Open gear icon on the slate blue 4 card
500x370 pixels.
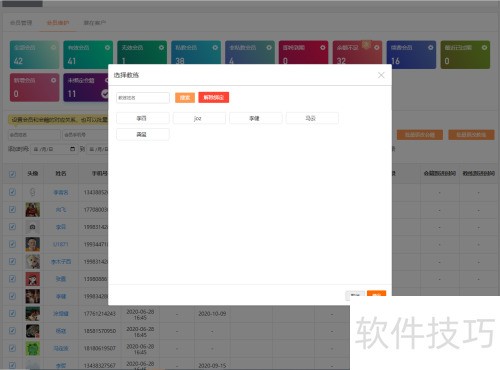point(269,48)
